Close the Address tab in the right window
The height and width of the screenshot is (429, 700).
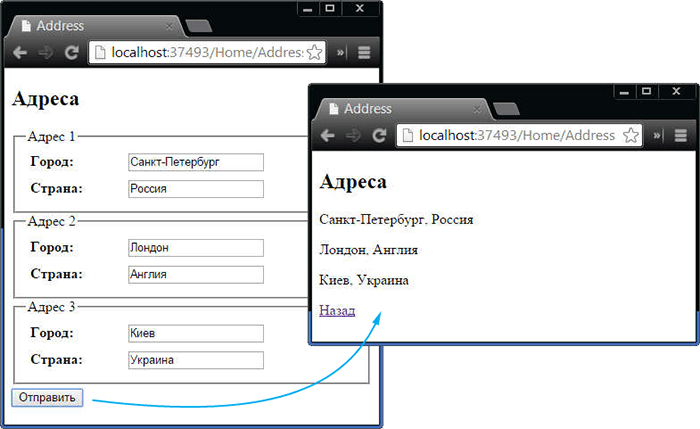[477, 109]
